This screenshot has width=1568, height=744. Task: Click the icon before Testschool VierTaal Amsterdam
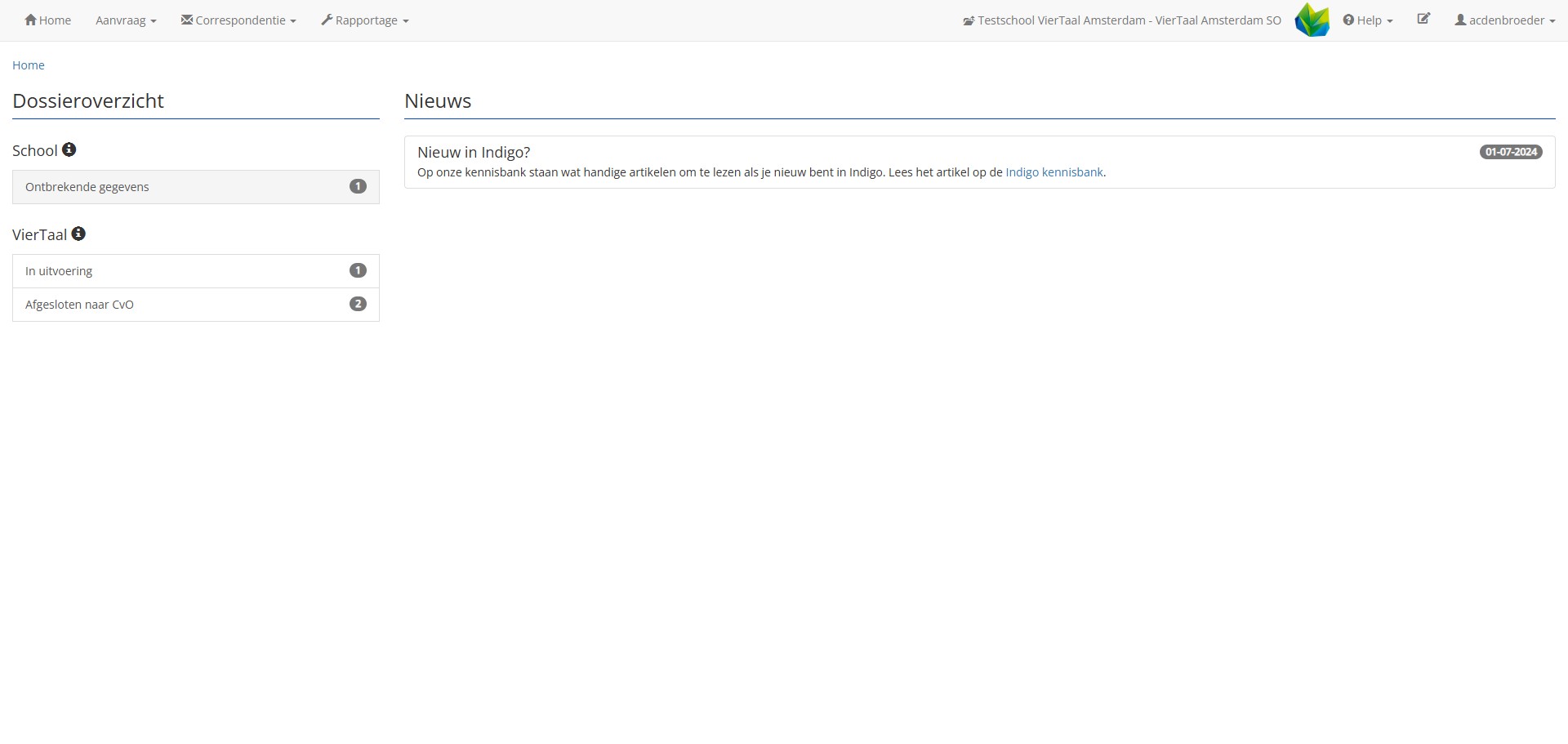969,20
